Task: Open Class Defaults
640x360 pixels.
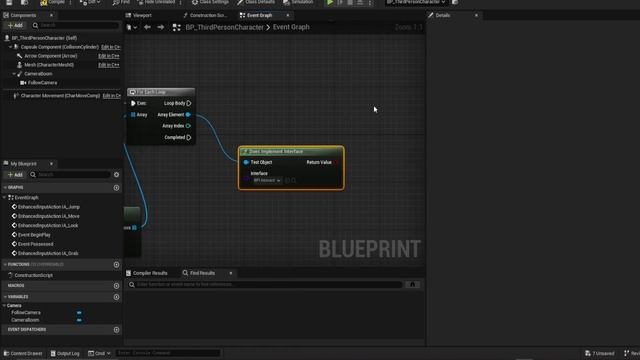Action: 256,2
